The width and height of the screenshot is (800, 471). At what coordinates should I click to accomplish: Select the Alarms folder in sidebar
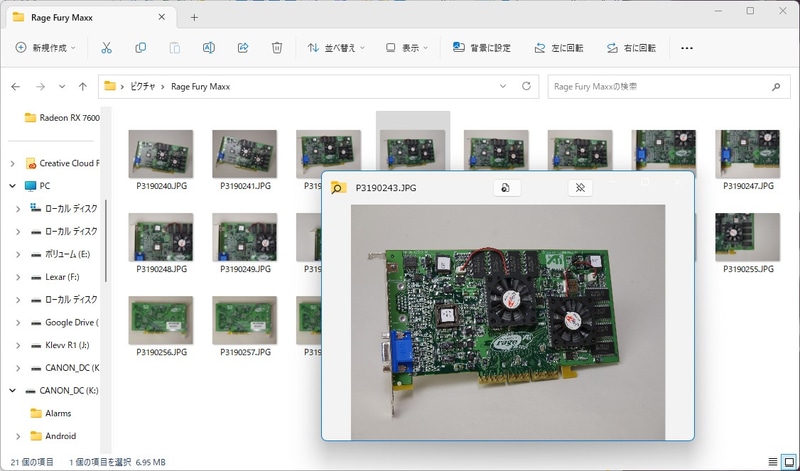pyautogui.click(x=51, y=413)
